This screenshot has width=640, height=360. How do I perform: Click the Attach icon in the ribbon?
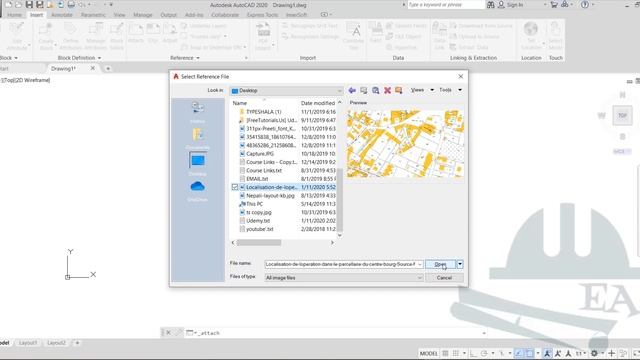pyautogui.click(x=136, y=33)
